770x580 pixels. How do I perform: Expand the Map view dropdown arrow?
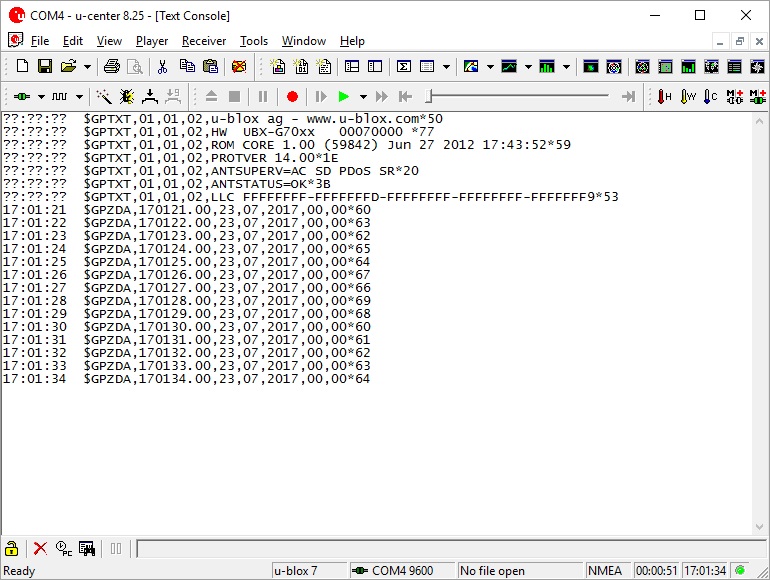point(490,66)
